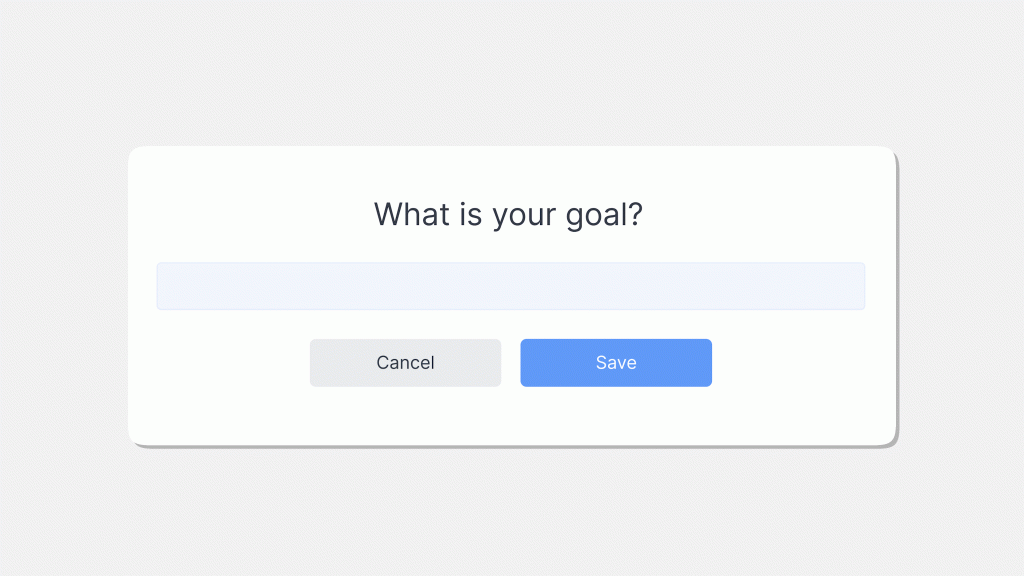Place cursor in the empty goal box

pyautogui.click(x=511, y=286)
